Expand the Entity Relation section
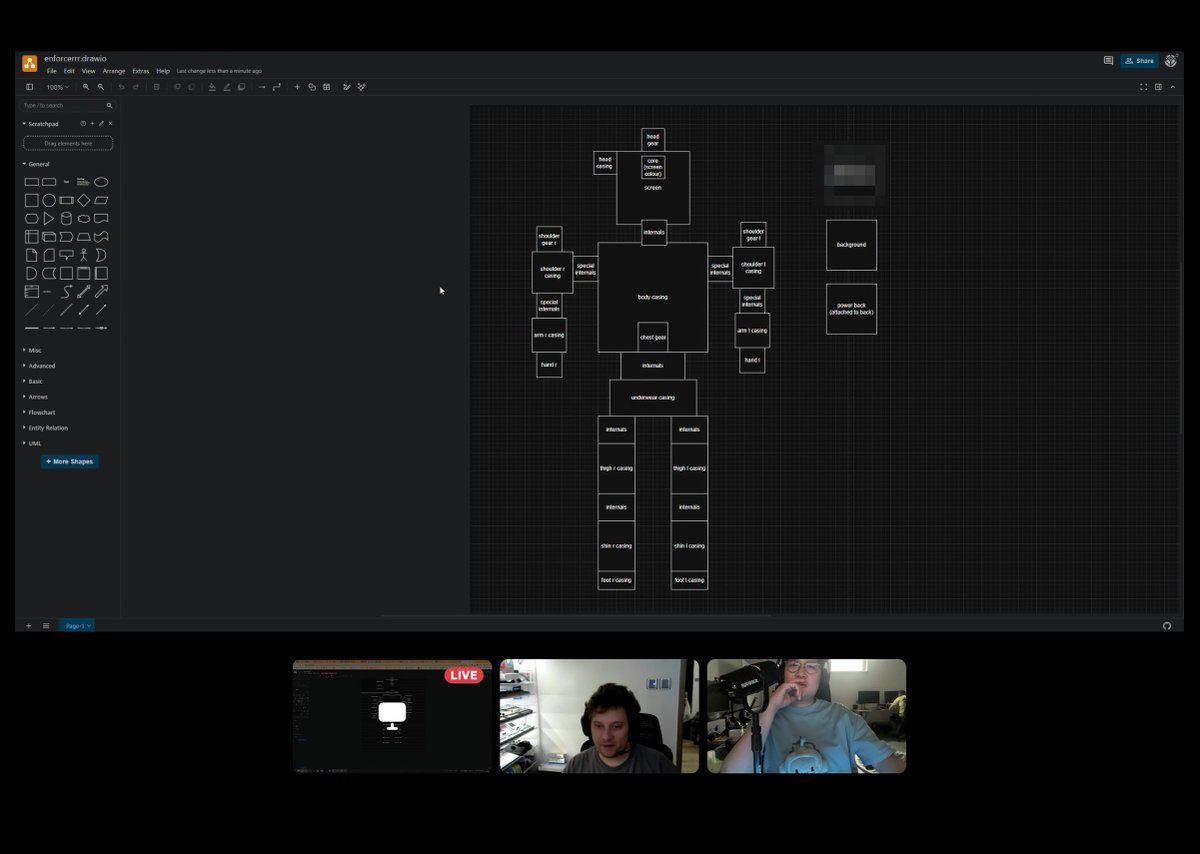Image resolution: width=1200 pixels, height=854 pixels. (x=45, y=428)
